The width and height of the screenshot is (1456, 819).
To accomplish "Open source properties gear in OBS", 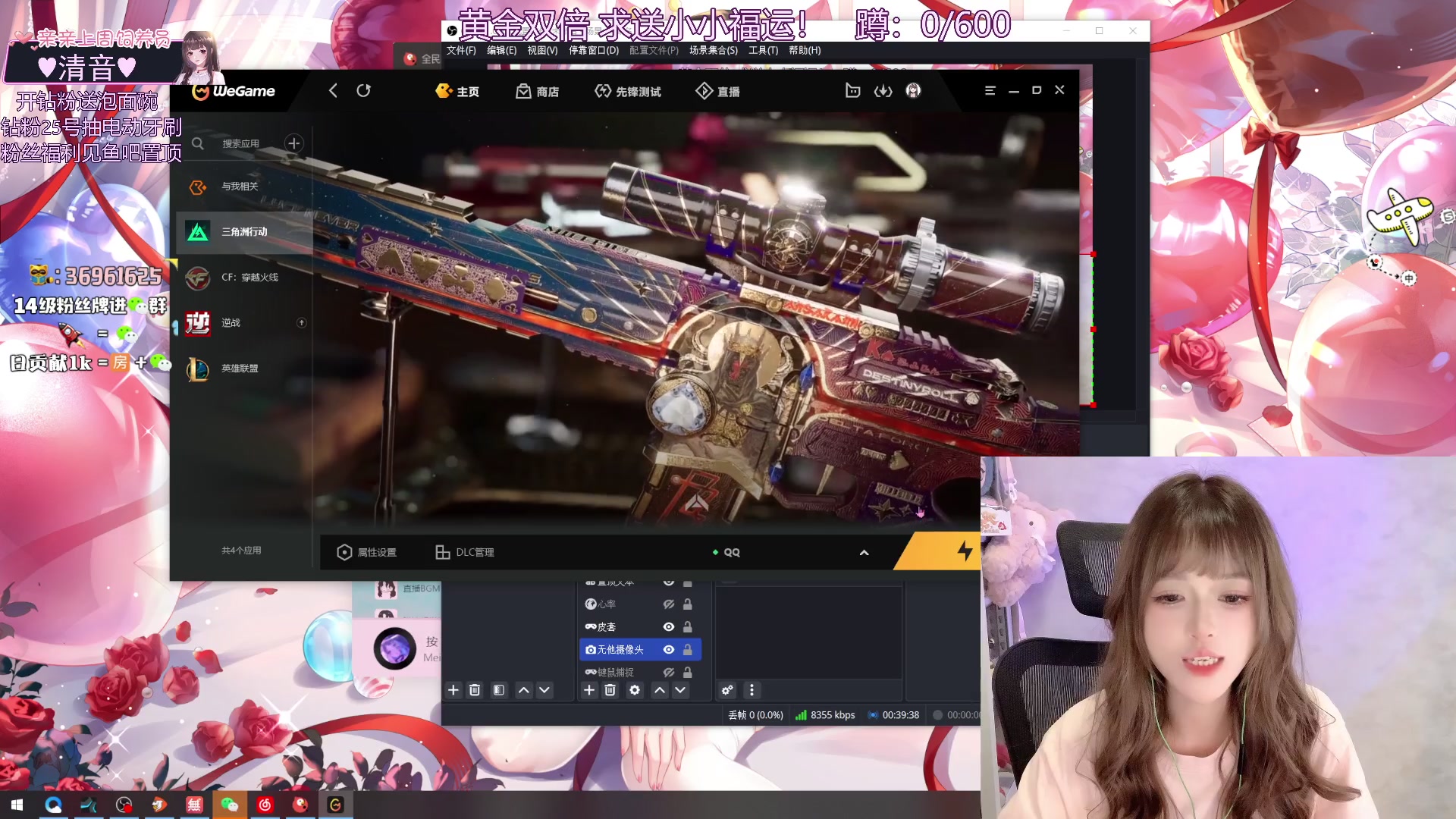I will (635, 690).
